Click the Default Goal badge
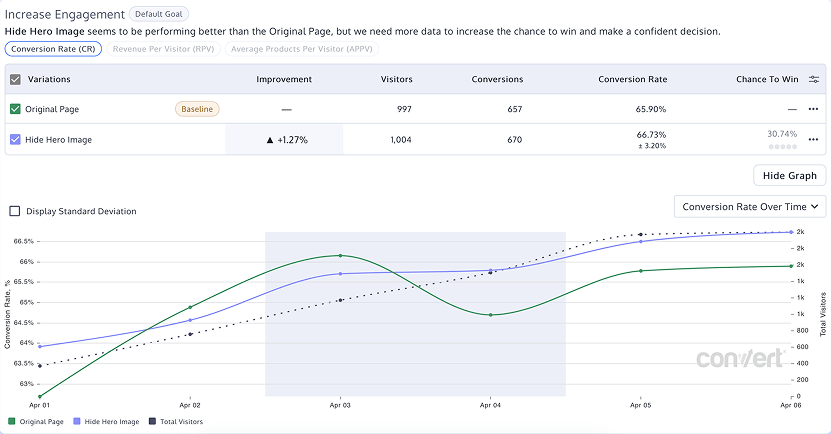This screenshot has width=831, height=434. tap(161, 14)
